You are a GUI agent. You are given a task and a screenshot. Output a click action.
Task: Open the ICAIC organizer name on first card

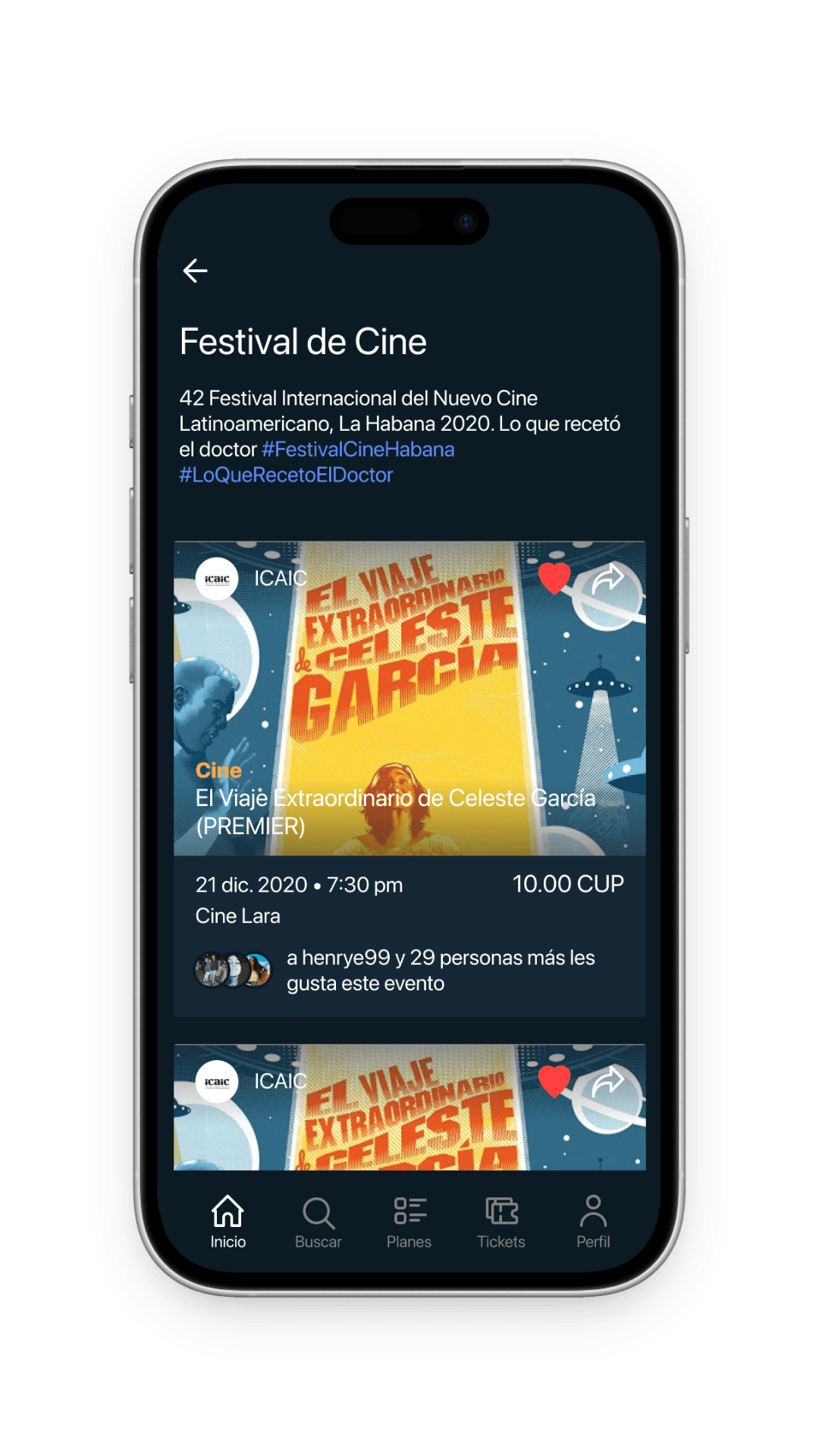(281, 579)
